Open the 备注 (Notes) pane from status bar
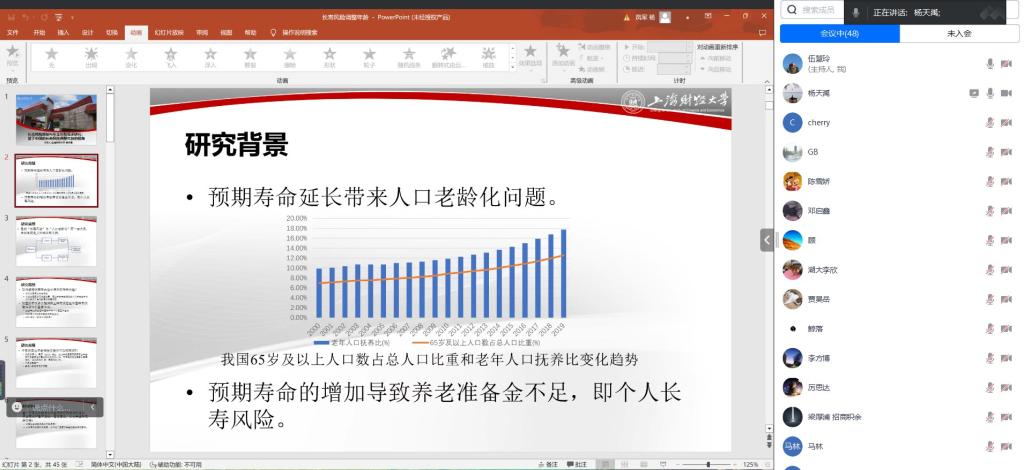The height and width of the screenshot is (470, 1024). [x=546, y=464]
